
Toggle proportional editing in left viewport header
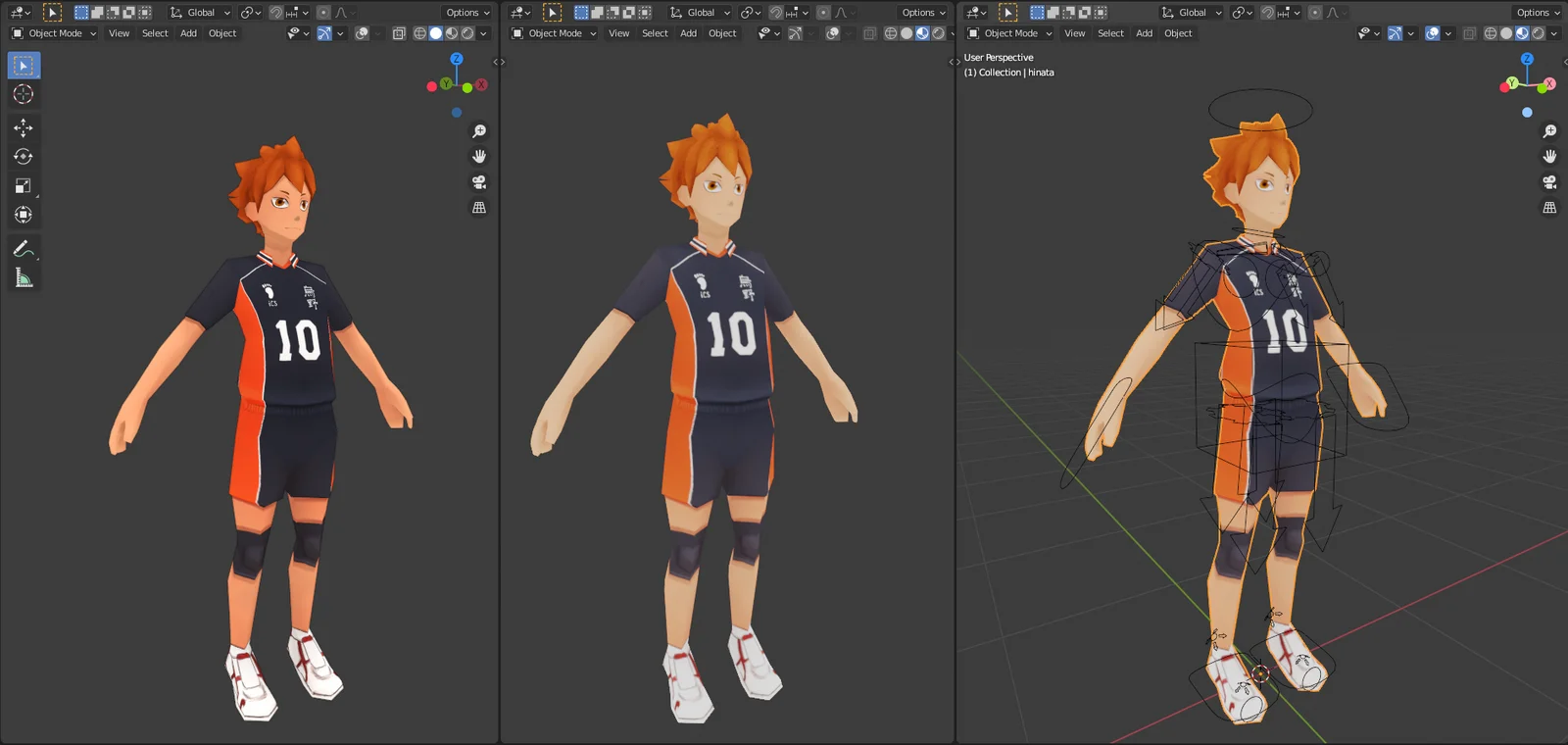pyautogui.click(x=323, y=13)
